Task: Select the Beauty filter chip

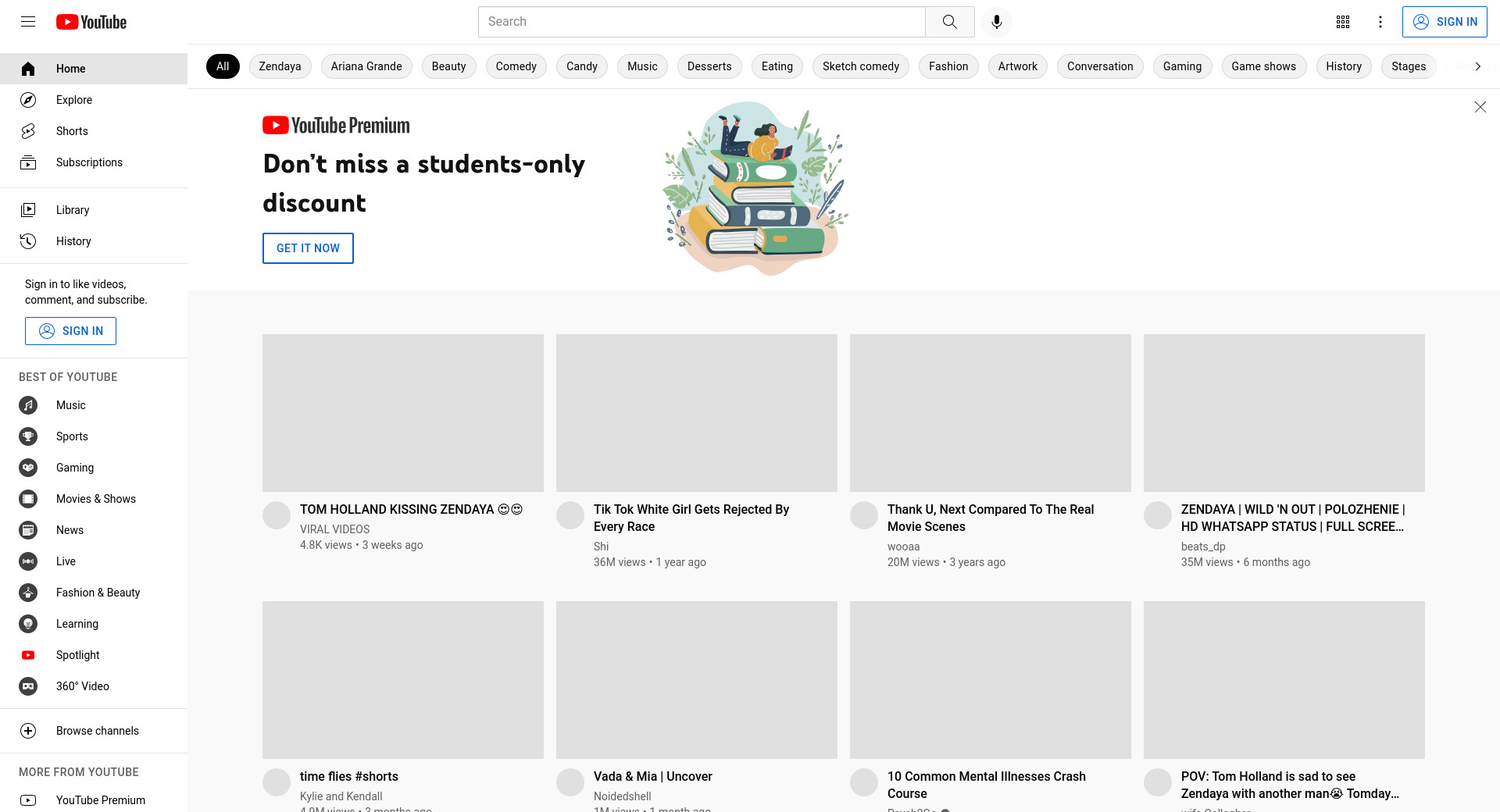Action: pos(448,66)
